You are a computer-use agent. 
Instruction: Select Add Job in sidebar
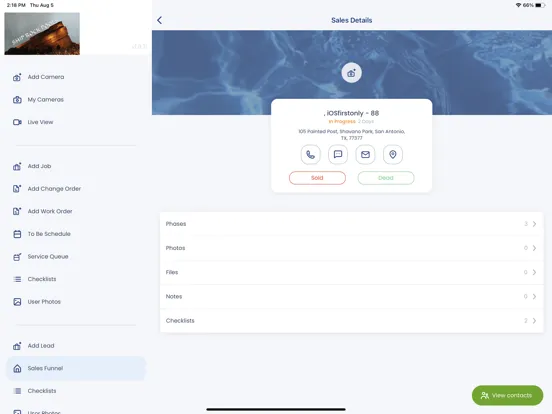click(39, 166)
